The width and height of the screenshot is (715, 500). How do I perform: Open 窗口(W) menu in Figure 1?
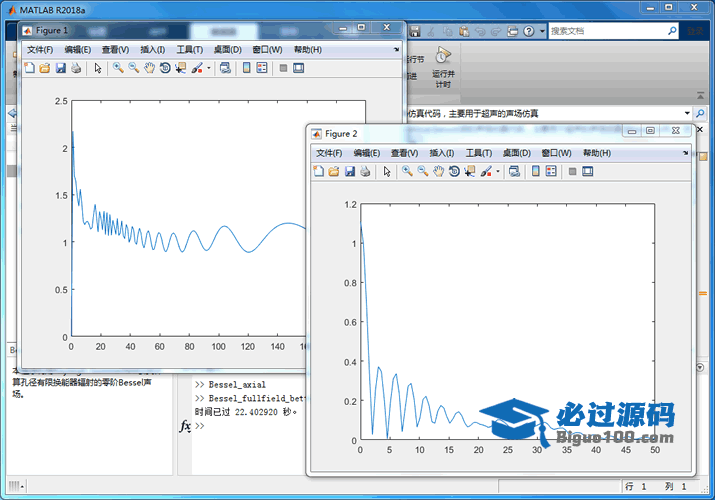pyautogui.click(x=267, y=50)
